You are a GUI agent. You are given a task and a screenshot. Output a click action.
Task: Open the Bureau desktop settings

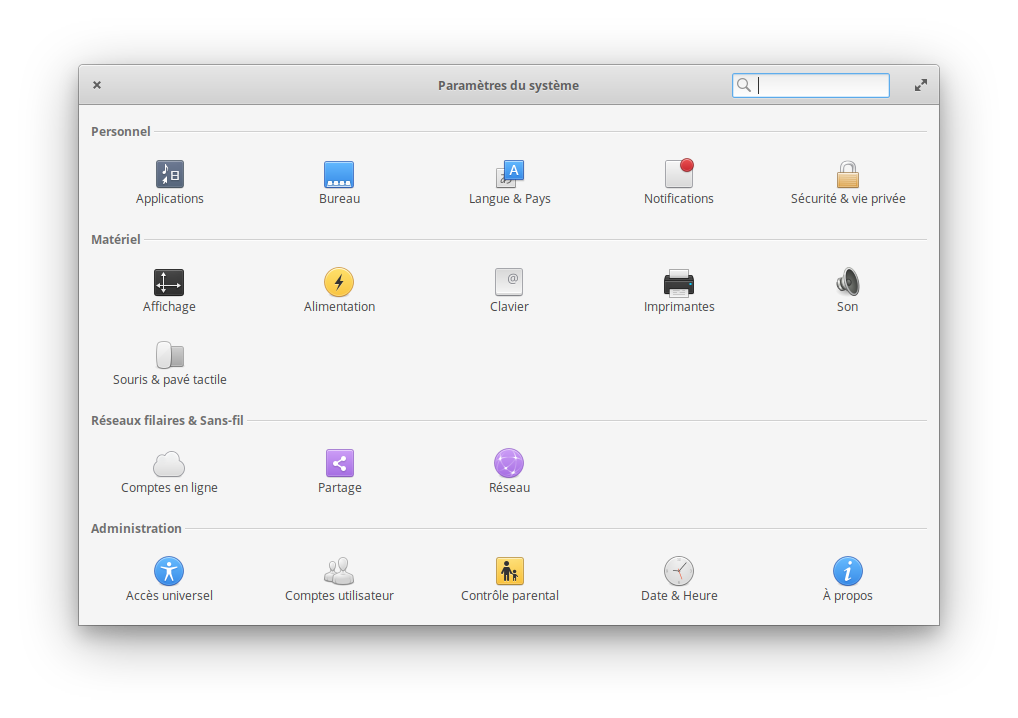click(x=339, y=183)
